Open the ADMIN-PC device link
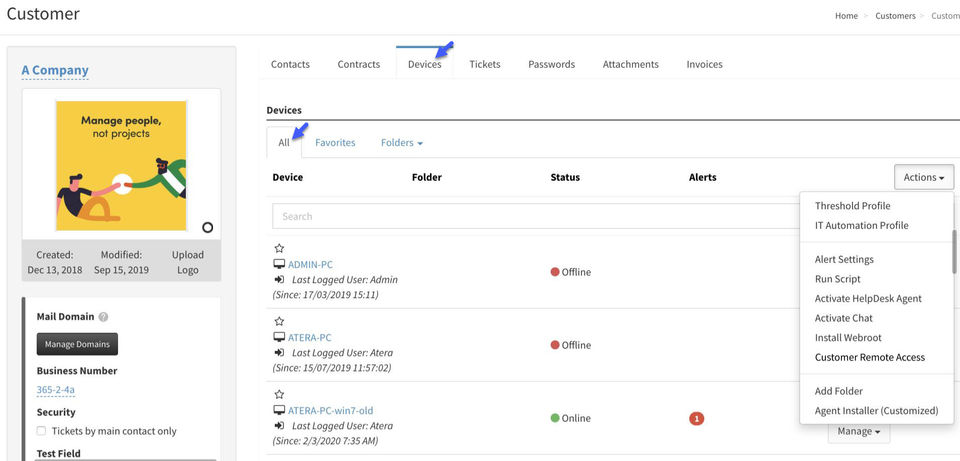The width and height of the screenshot is (960, 461). pos(310,264)
